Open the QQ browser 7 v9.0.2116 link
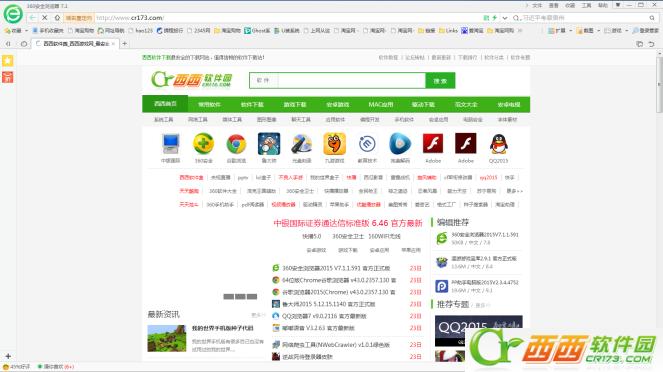Screen dimensions: 663x372 tap(324, 316)
